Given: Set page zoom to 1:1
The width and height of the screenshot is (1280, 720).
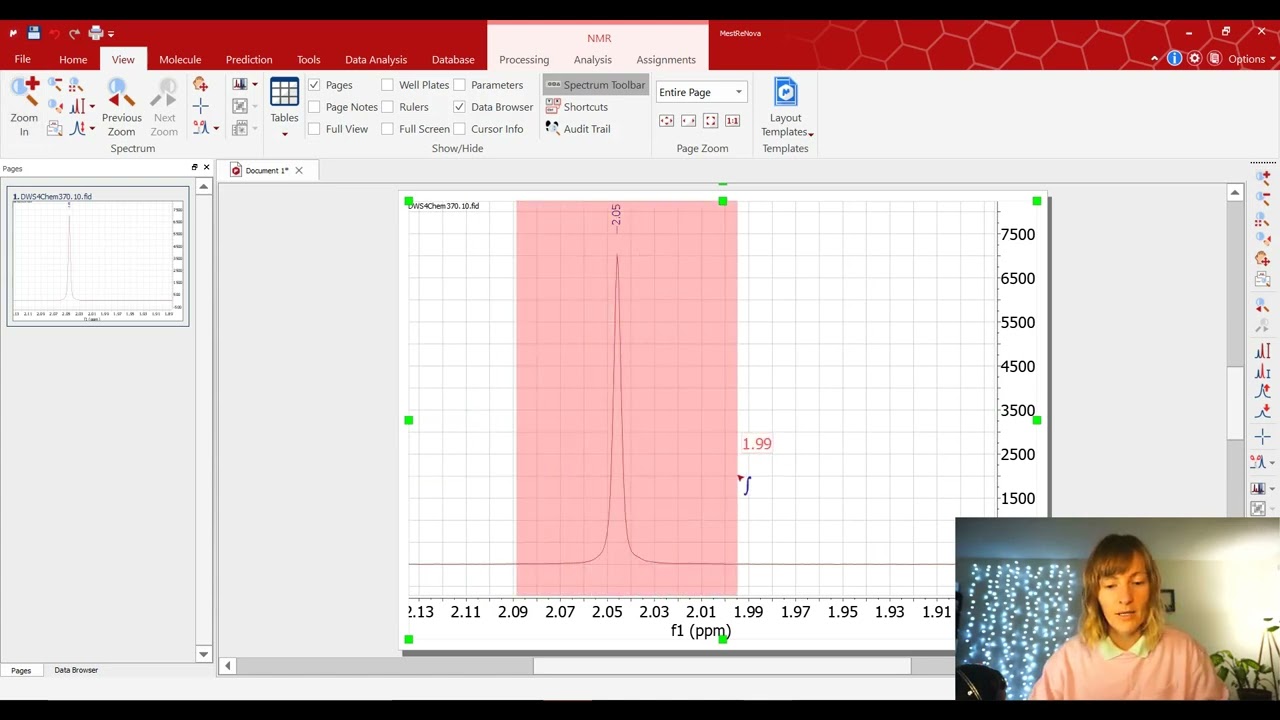Looking at the screenshot, I should pos(732,121).
